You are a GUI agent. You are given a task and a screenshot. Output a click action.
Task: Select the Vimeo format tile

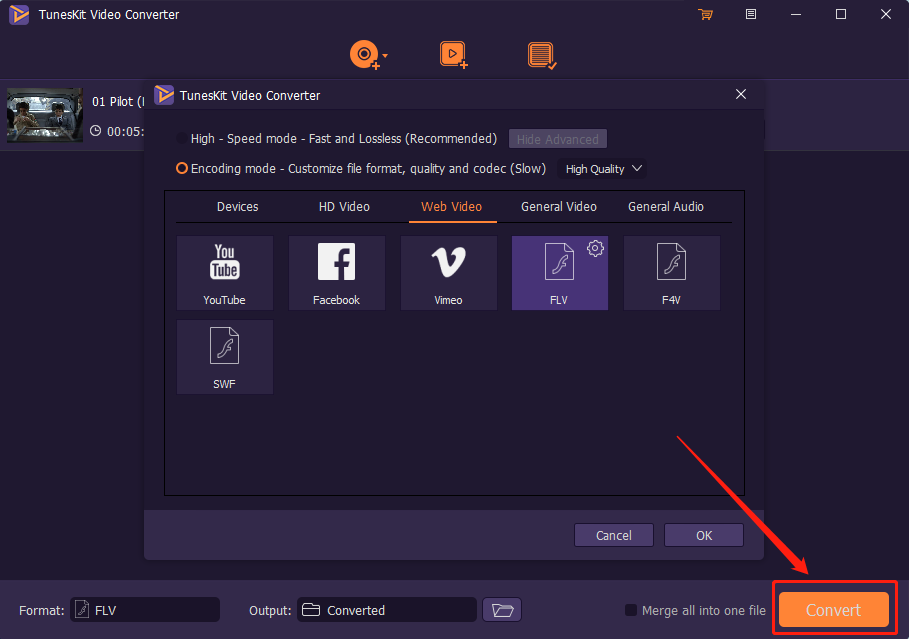tap(448, 273)
